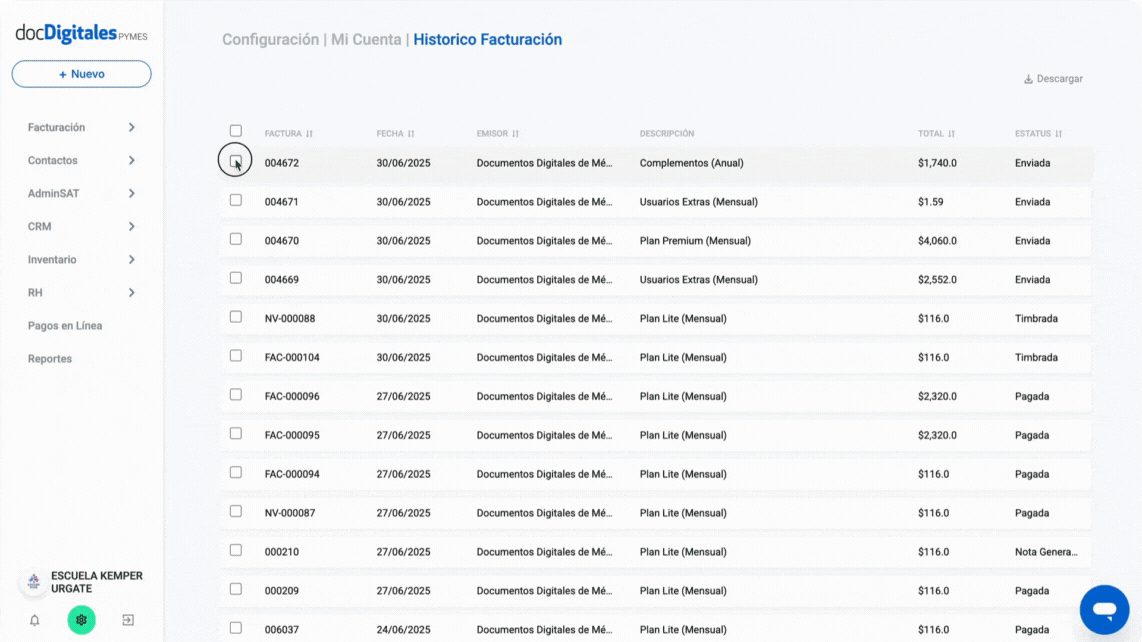Click the + Nuevo button
Viewport: 1142px width, 642px height.
(x=82, y=74)
